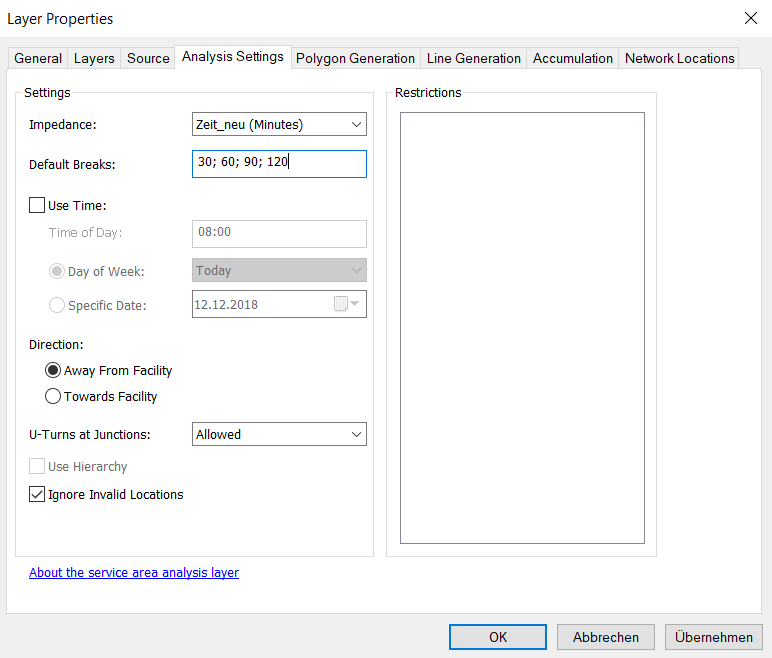Image resolution: width=772 pixels, height=658 pixels.
Task: Open the Network Locations tab
Action: (x=680, y=58)
